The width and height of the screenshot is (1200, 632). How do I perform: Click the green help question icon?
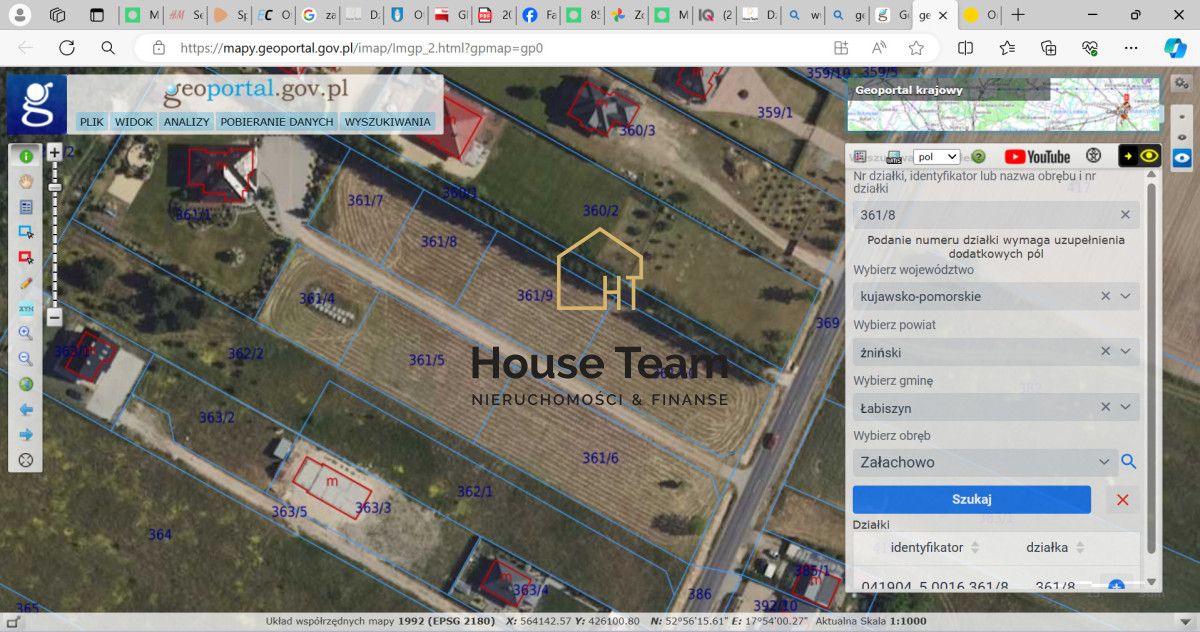978,157
